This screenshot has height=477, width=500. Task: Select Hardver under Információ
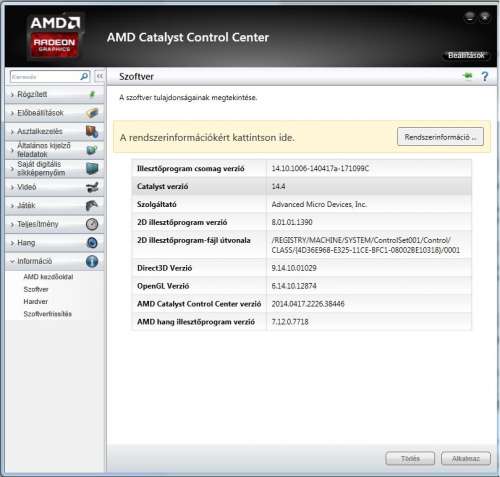36,301
